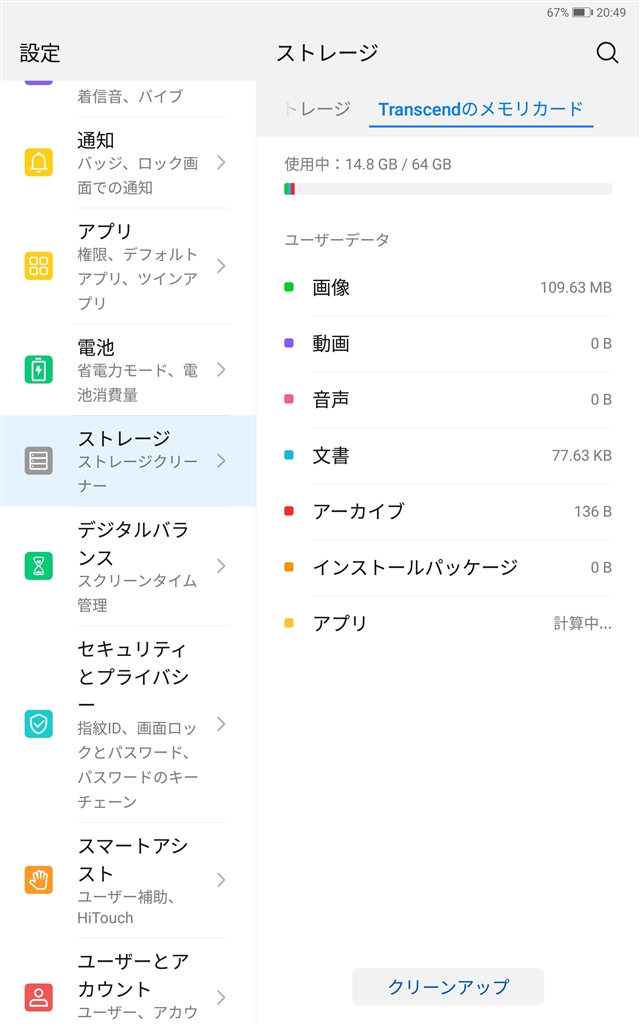Expand the スマートアシスト chevron
Image resolution: width=640 pixels, height=1024 pixels.
point(221,880)
